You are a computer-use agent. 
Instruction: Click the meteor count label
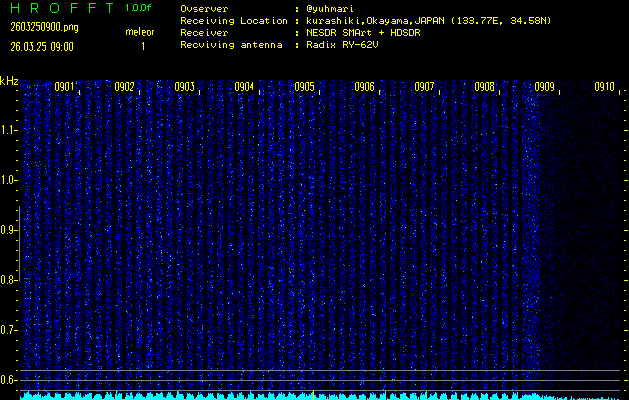[140, 32]
